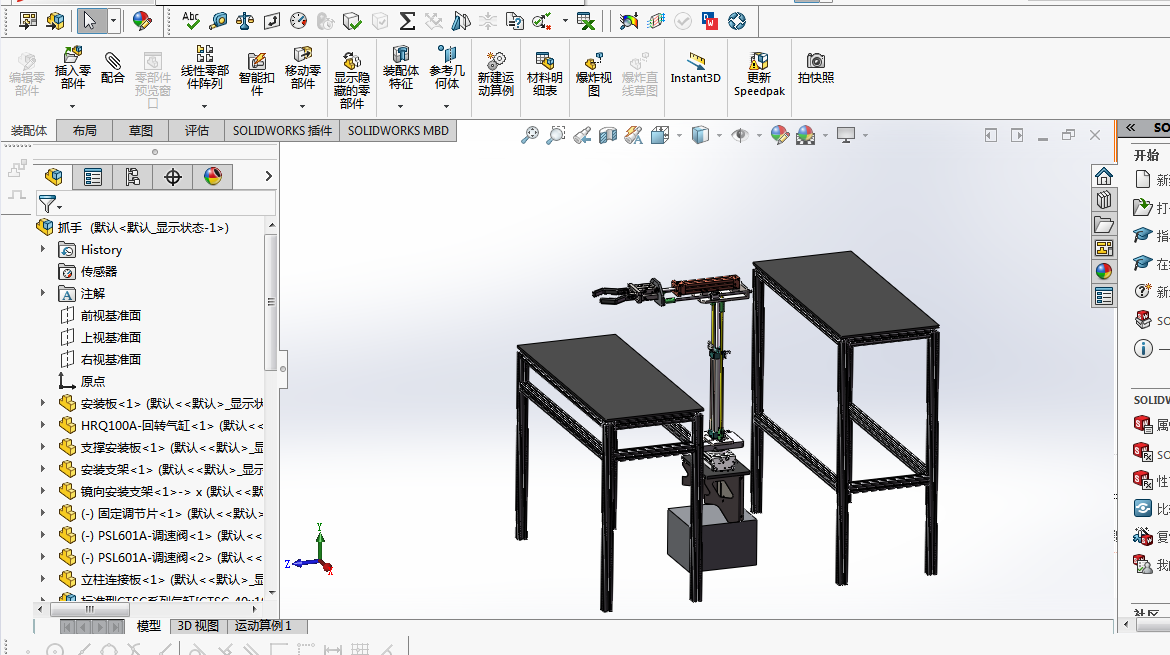Open the SOLIDWORKS 插件 tab
The image size is (1170, 655).
coord(282,131)
